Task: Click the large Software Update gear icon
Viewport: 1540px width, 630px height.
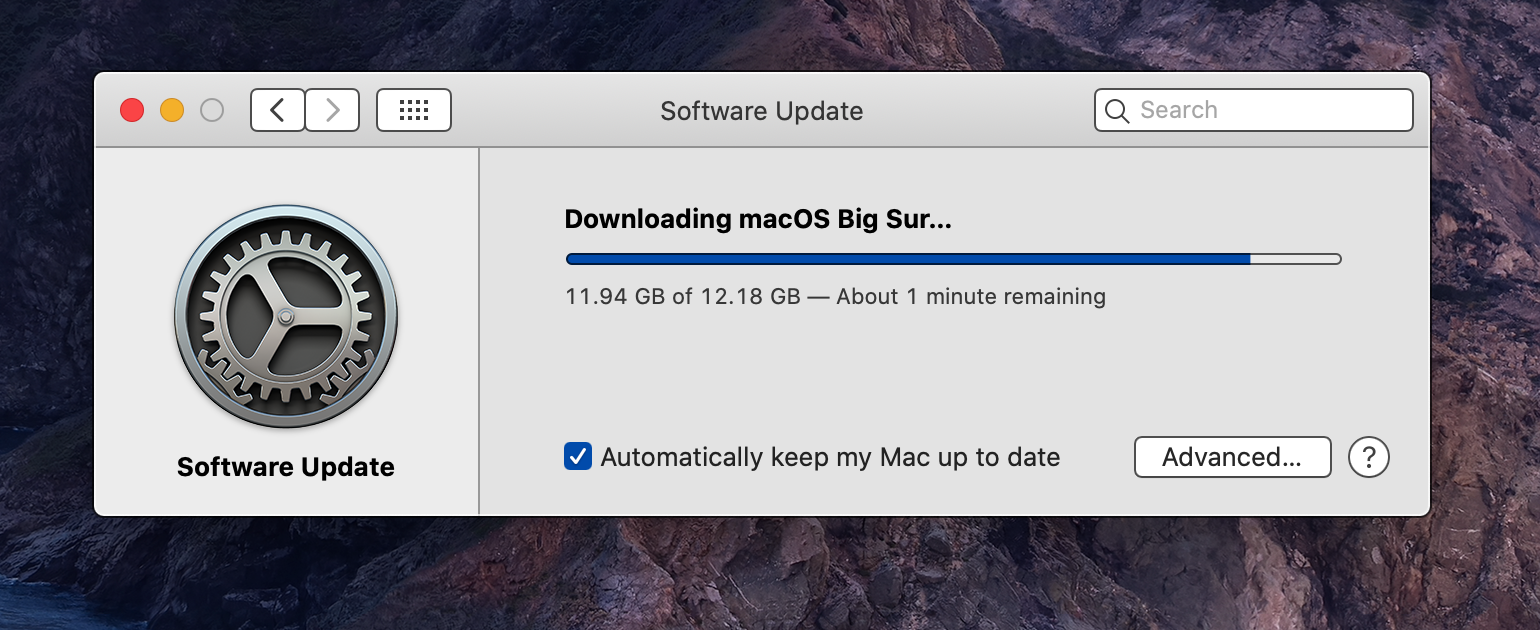Action: coord(286,316)
